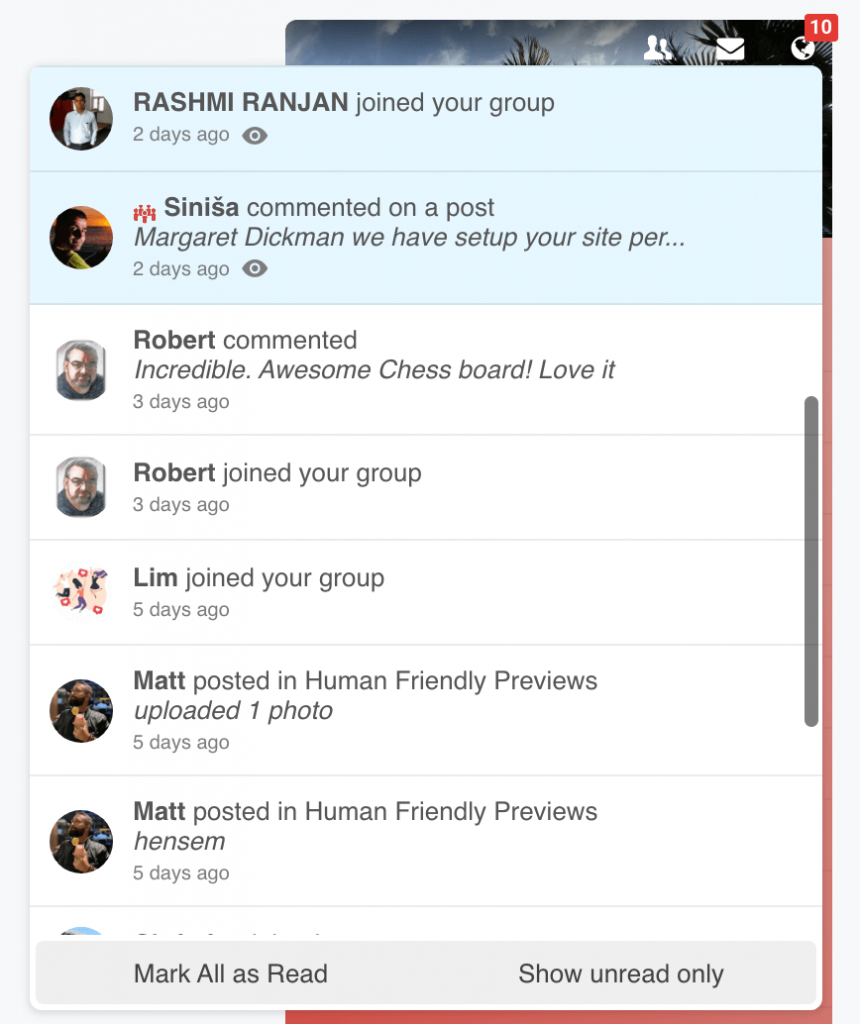Viewport: 860px width, 1024px height.
Task: Click Lim's illustrated profile avatar
Action: point(81,592)
